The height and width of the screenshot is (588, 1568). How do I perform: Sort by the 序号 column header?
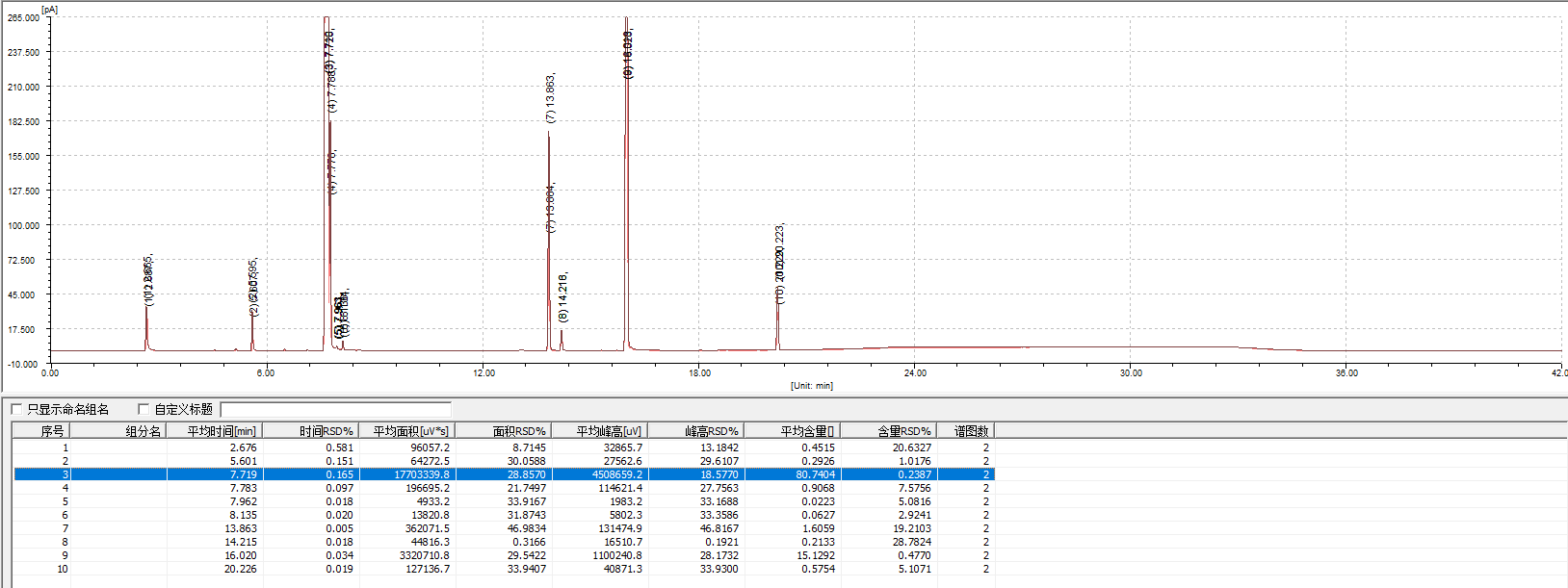(41, 431)
